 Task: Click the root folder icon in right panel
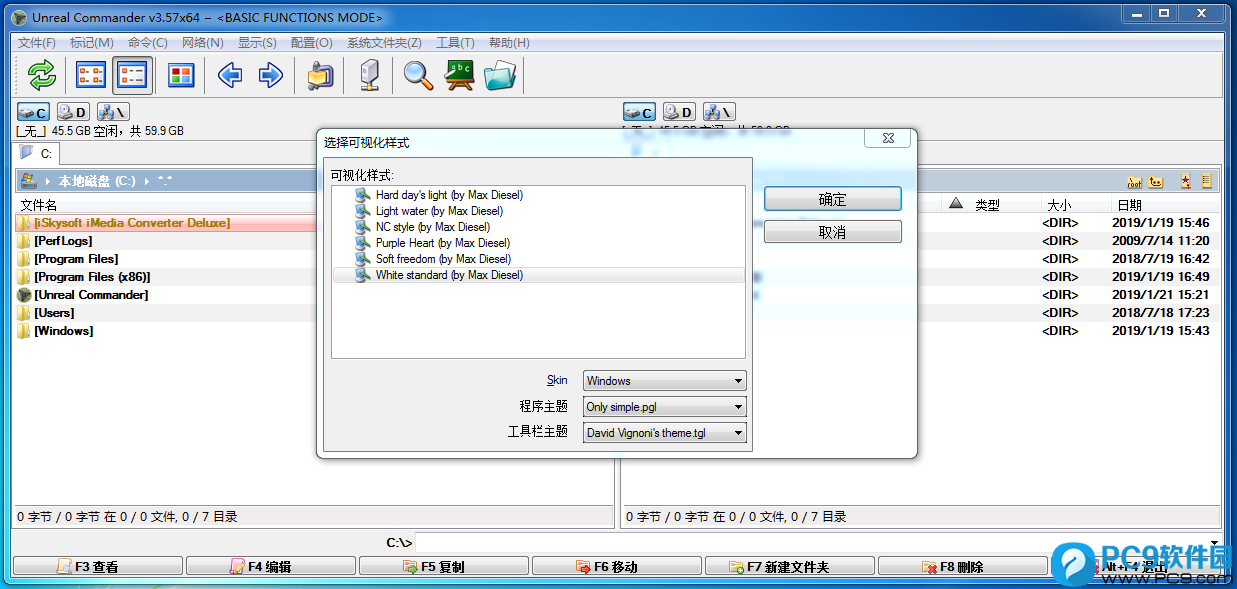pyautogui.click(x=1134, y=181)
